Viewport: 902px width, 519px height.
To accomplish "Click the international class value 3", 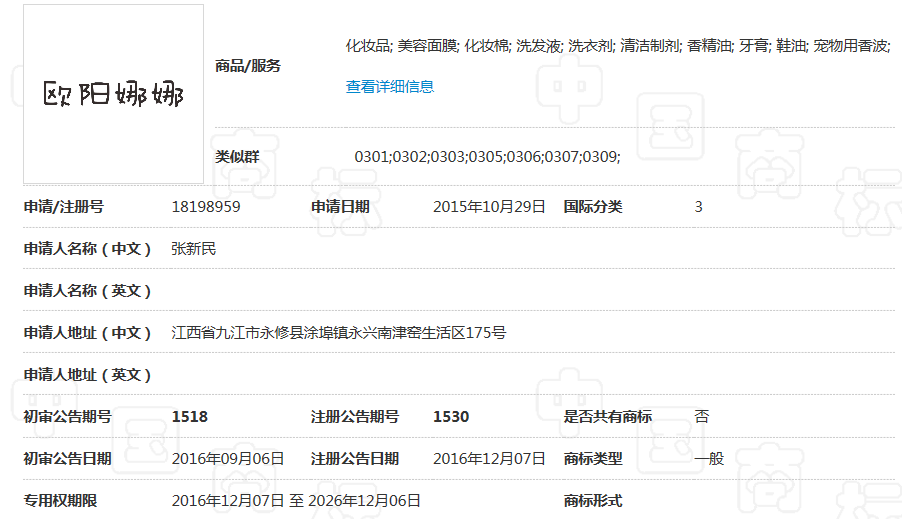I will click(x=699, y=207).
